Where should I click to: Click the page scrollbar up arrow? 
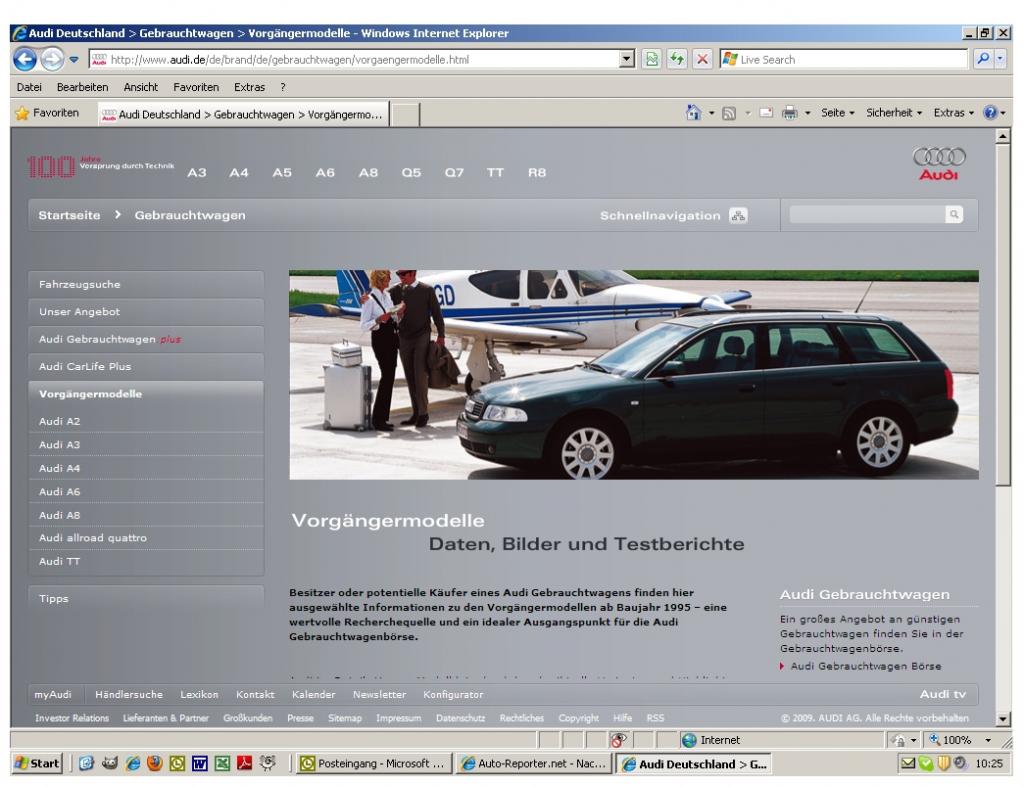(1003, 136)
